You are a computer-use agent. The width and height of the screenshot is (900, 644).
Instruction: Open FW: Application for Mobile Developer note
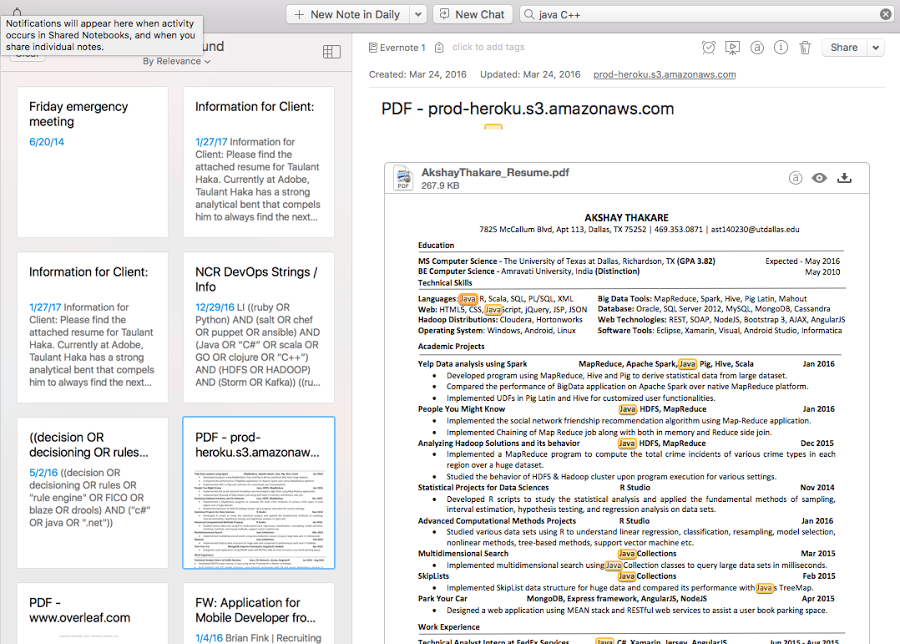[x=259, y=613]
